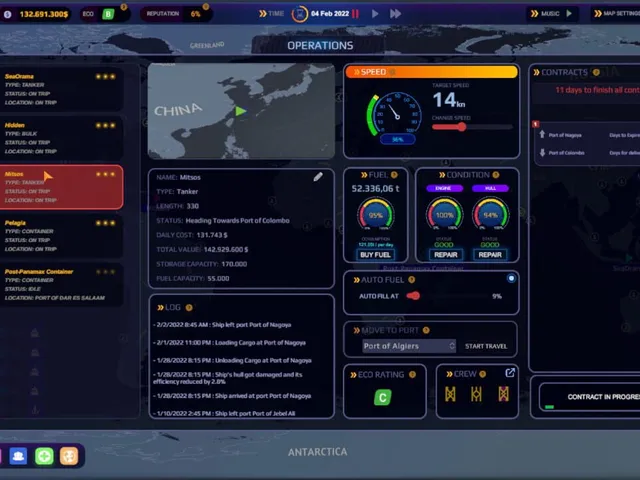Click the China mini-map thumbnail
This screenshot has width=640, height=480.
point(241,111)
